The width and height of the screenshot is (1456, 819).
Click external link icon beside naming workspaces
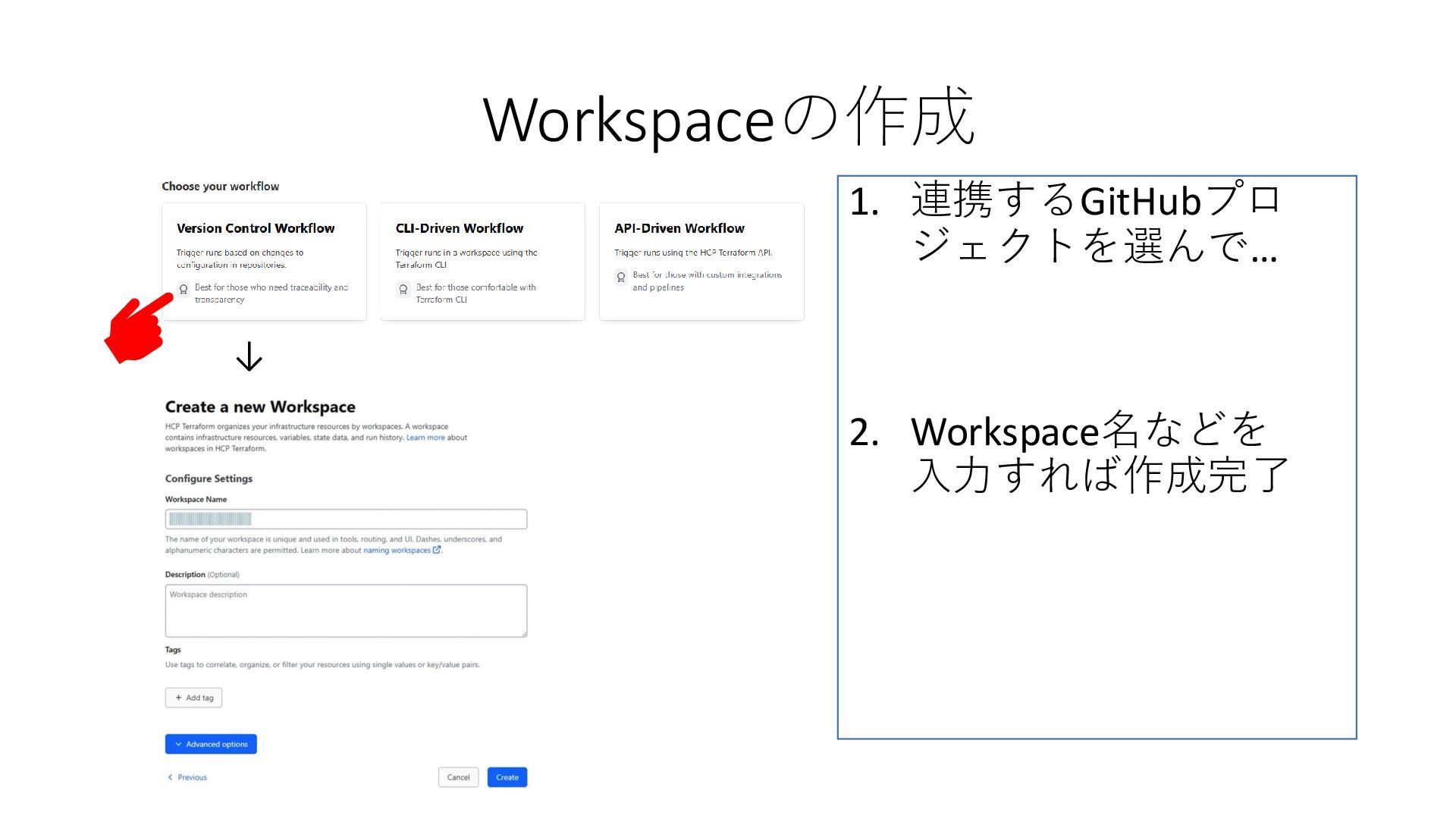click(437, 550)
